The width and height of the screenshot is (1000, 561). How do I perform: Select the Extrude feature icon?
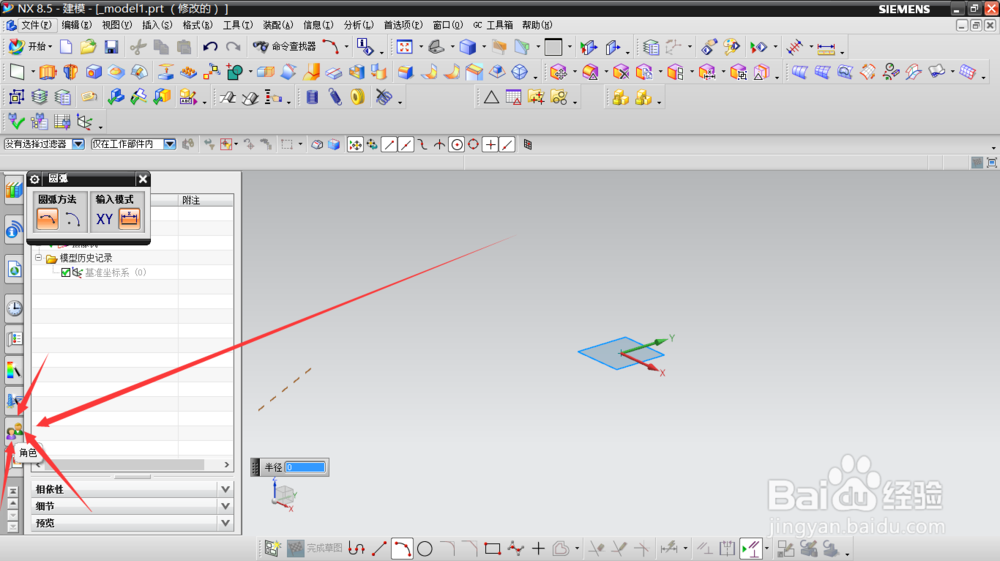pos(48,72)
